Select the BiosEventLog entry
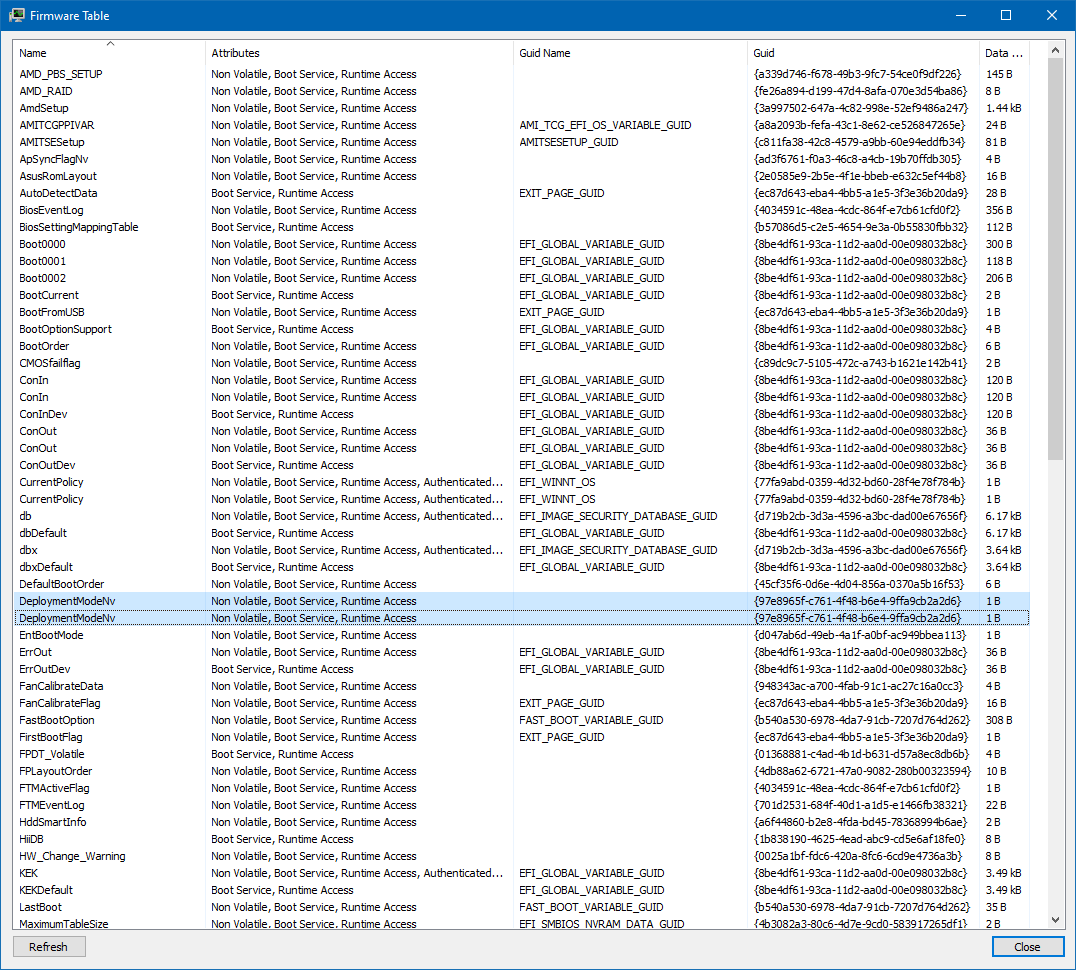Viewport: 1076px width, 970px height. pyautogui.click(x=522, y=210)
